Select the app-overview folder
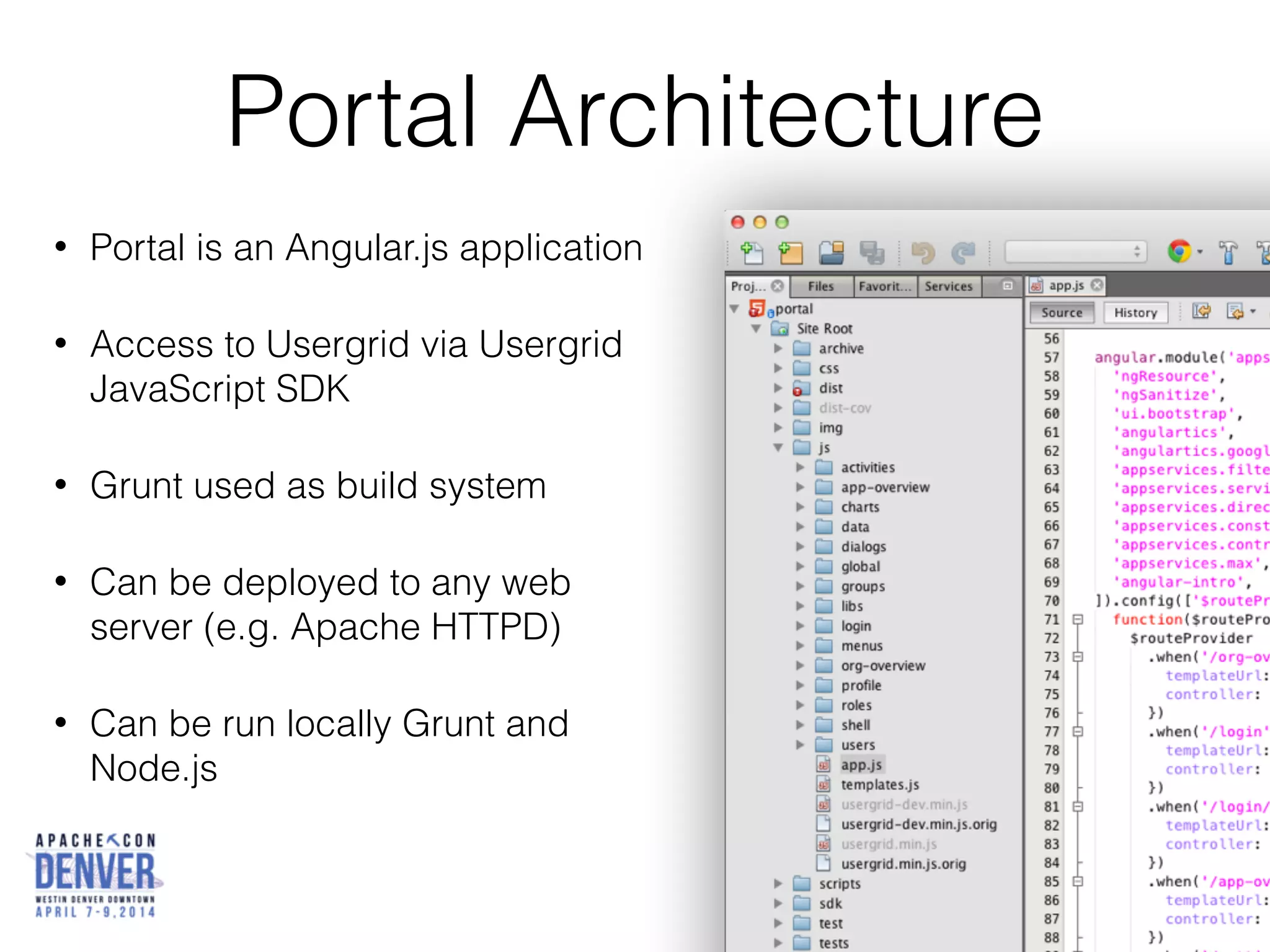The width and height of the screenshot is (1270, 952). (x=885, y=487)
